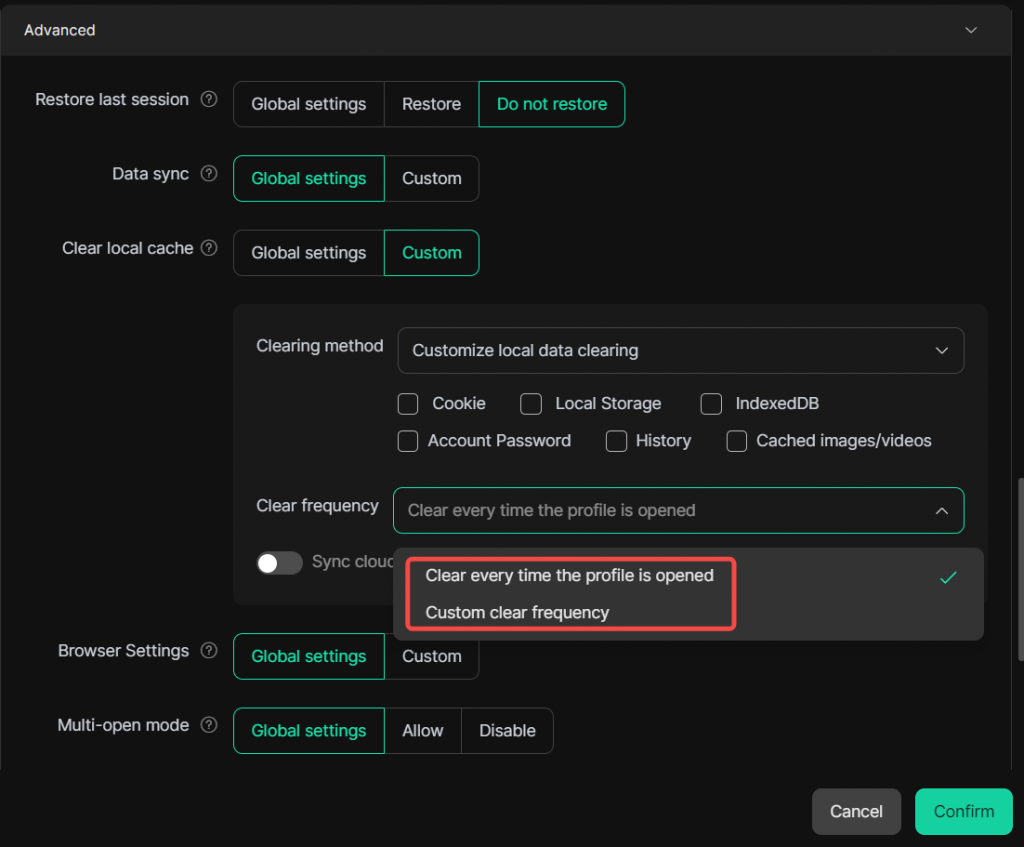Click help icon beside Multi-open mode
The width and height of the screenshot is (1024, 847).
(x=209, y=725)
